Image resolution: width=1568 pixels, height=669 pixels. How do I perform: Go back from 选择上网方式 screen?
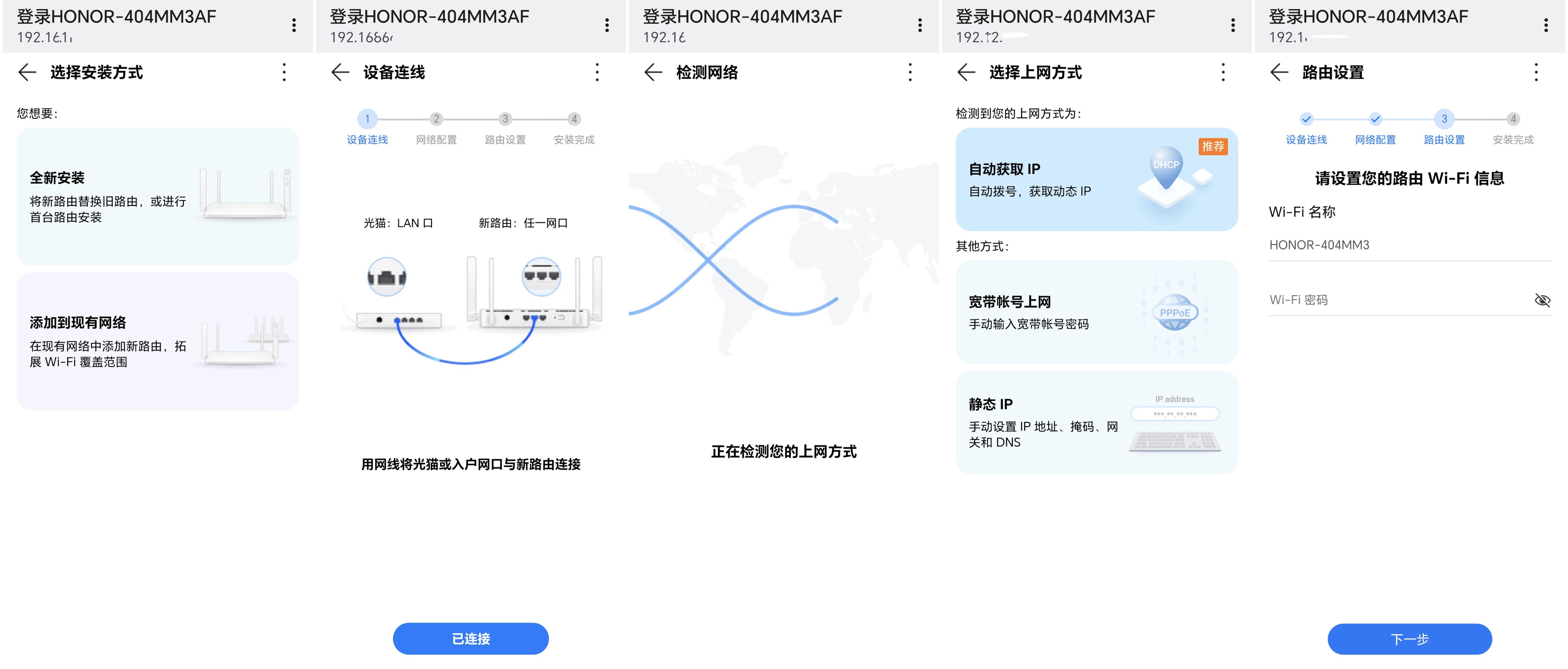(966, 72)
